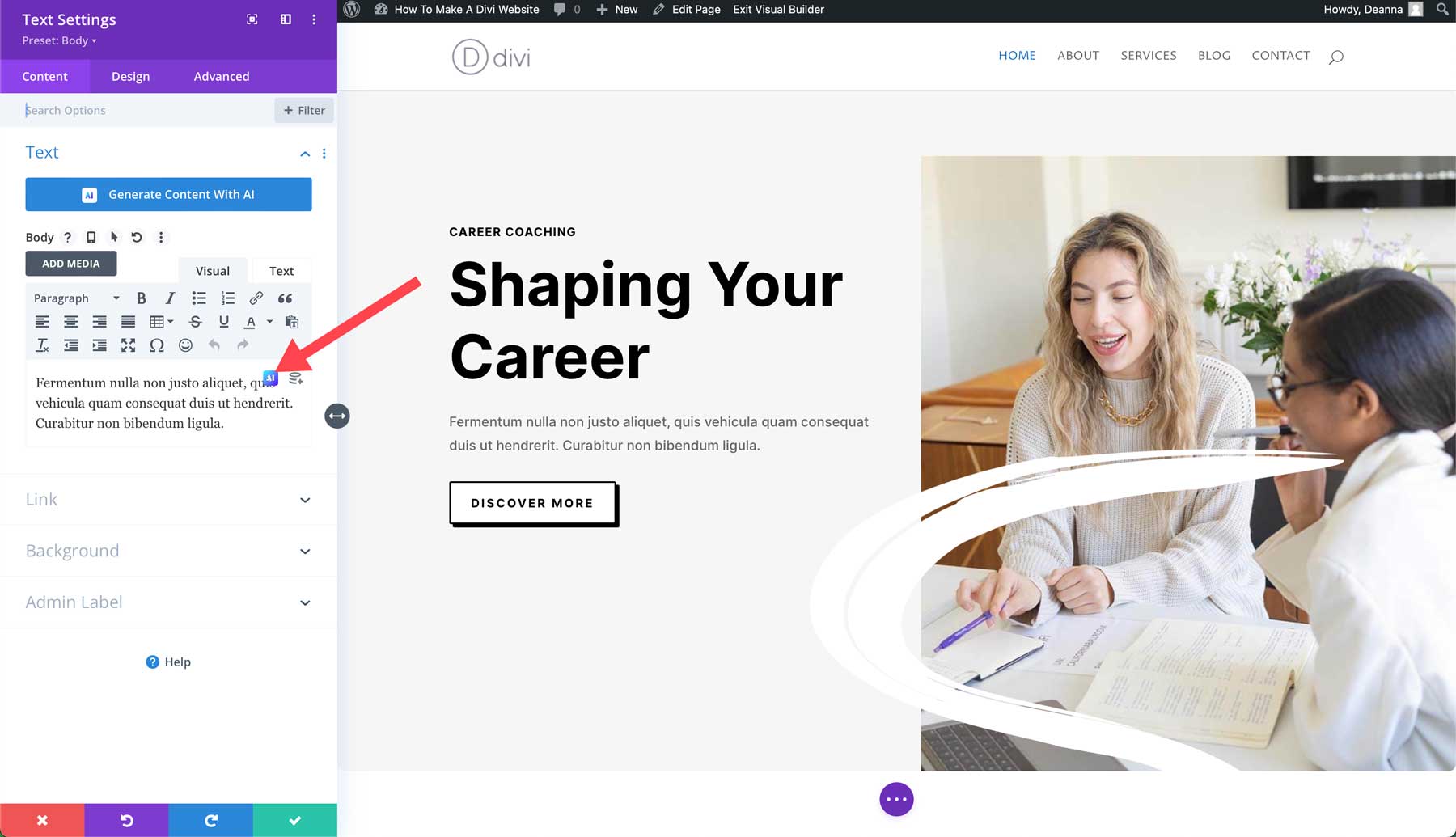Toggle bold formatting
This screenshot has height=837, width=1456.
(142, 298)
